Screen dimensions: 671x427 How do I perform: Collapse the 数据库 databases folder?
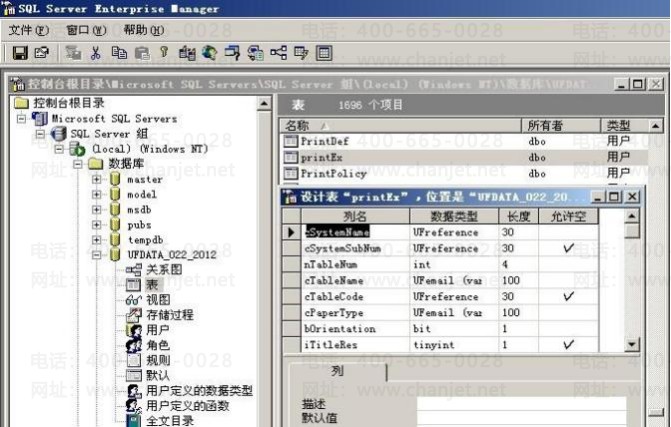[77, 164]
